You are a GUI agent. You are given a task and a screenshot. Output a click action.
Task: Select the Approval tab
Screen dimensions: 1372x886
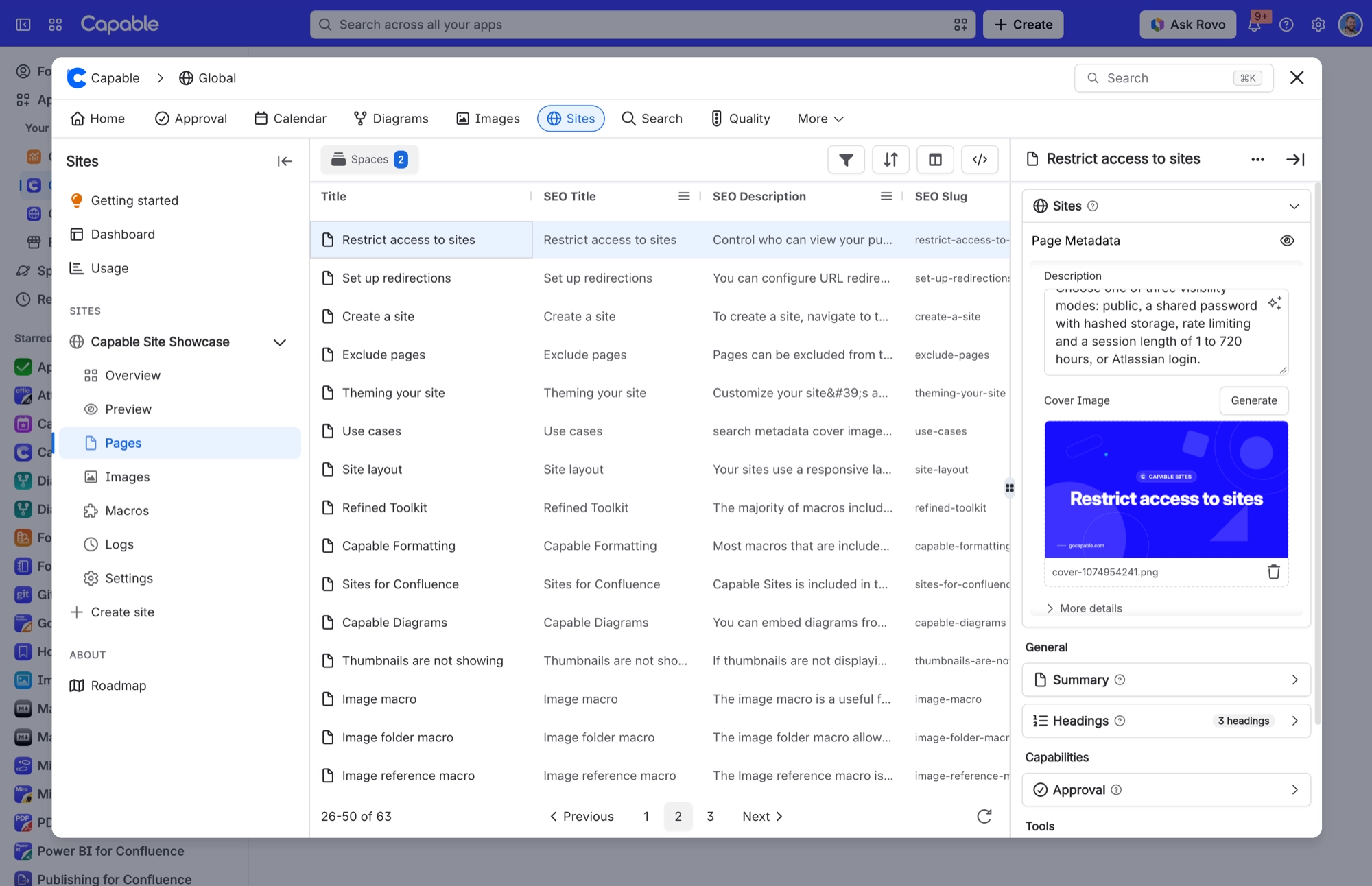click(191, 119)
